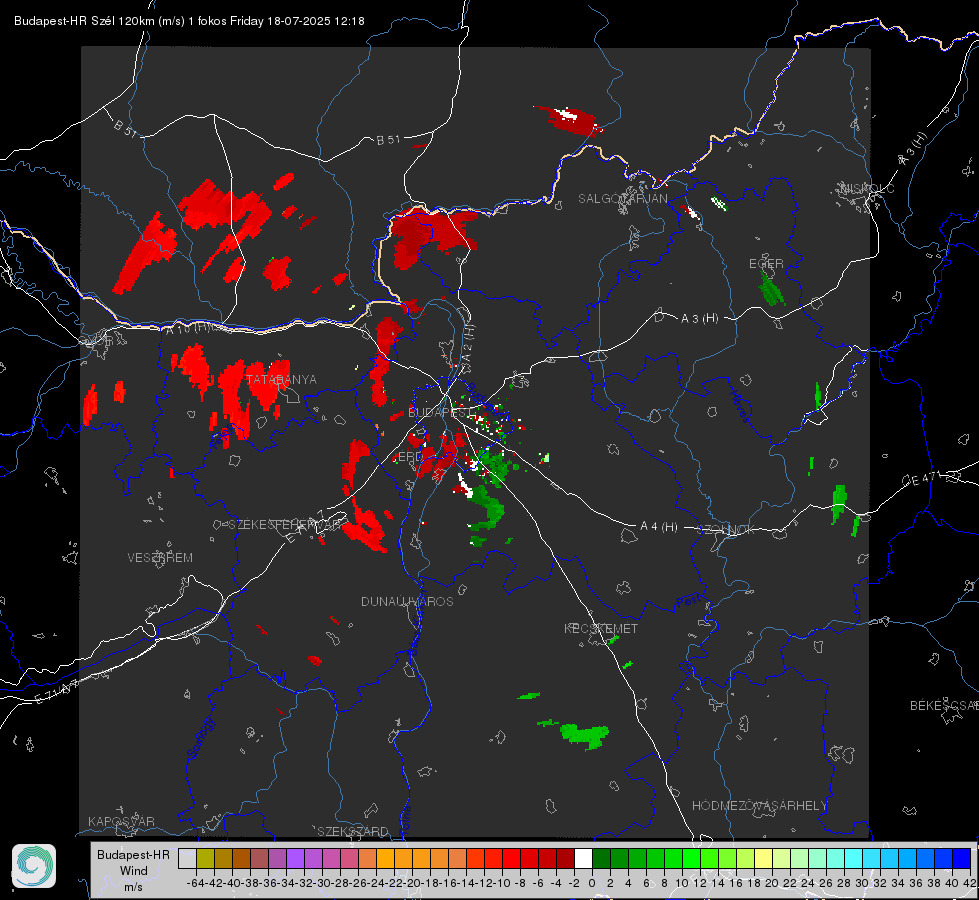Image resolution: width=979 pixels, height=900 pixels.
Task: Click the radar title text with date
Action: click(x=189, y=21)
